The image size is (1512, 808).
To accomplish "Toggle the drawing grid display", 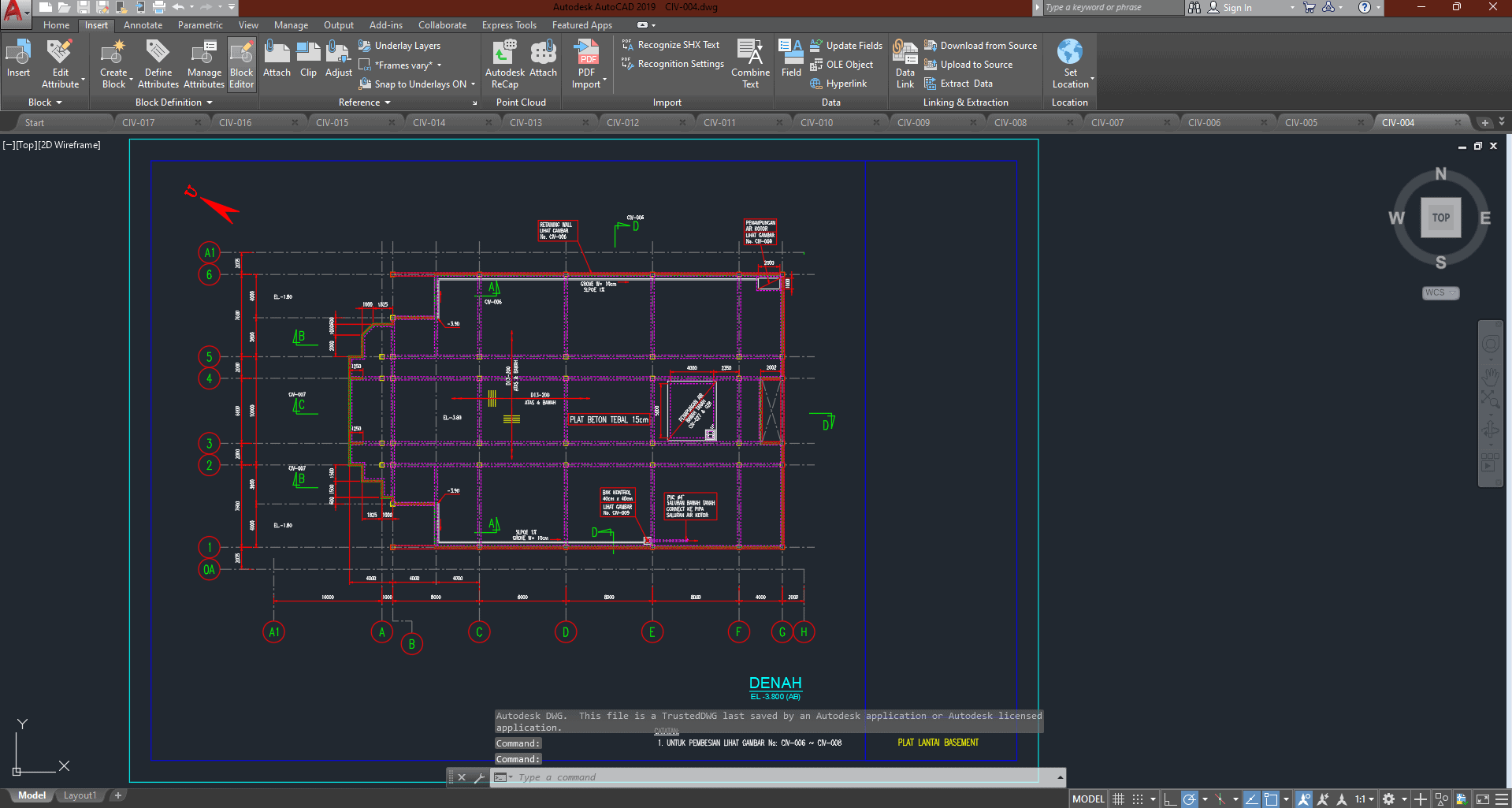I will pyautogui.click(x=1118, y=799).
